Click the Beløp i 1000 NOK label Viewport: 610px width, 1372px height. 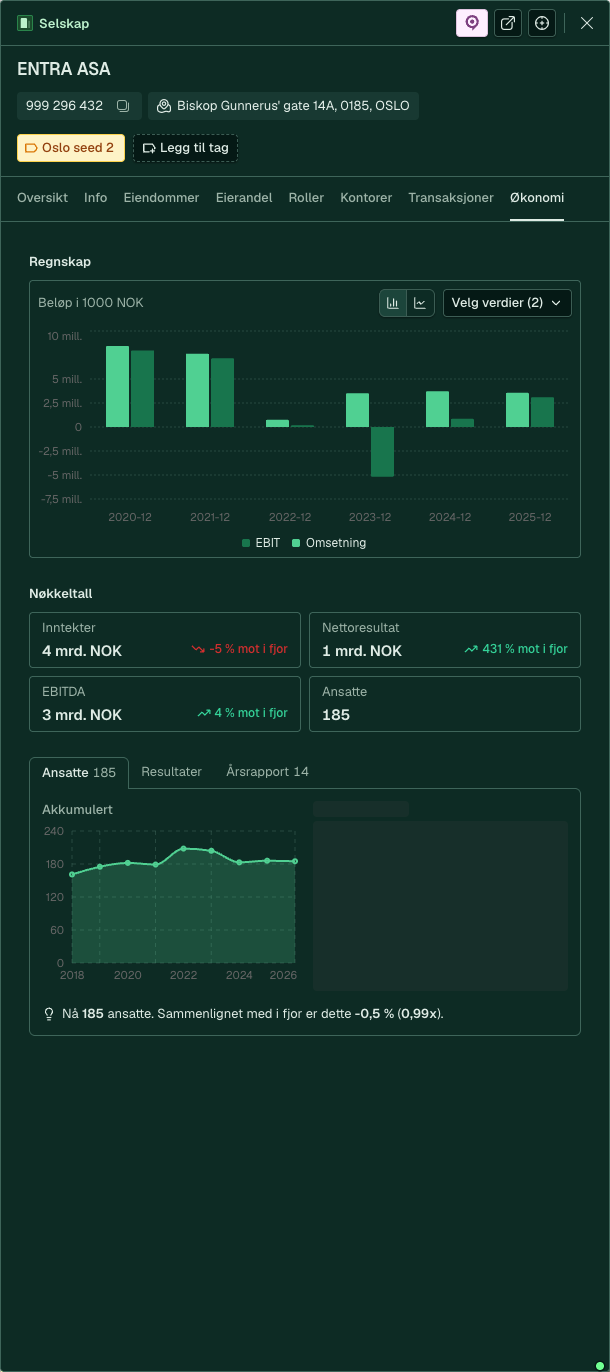(x=91, y=302)
